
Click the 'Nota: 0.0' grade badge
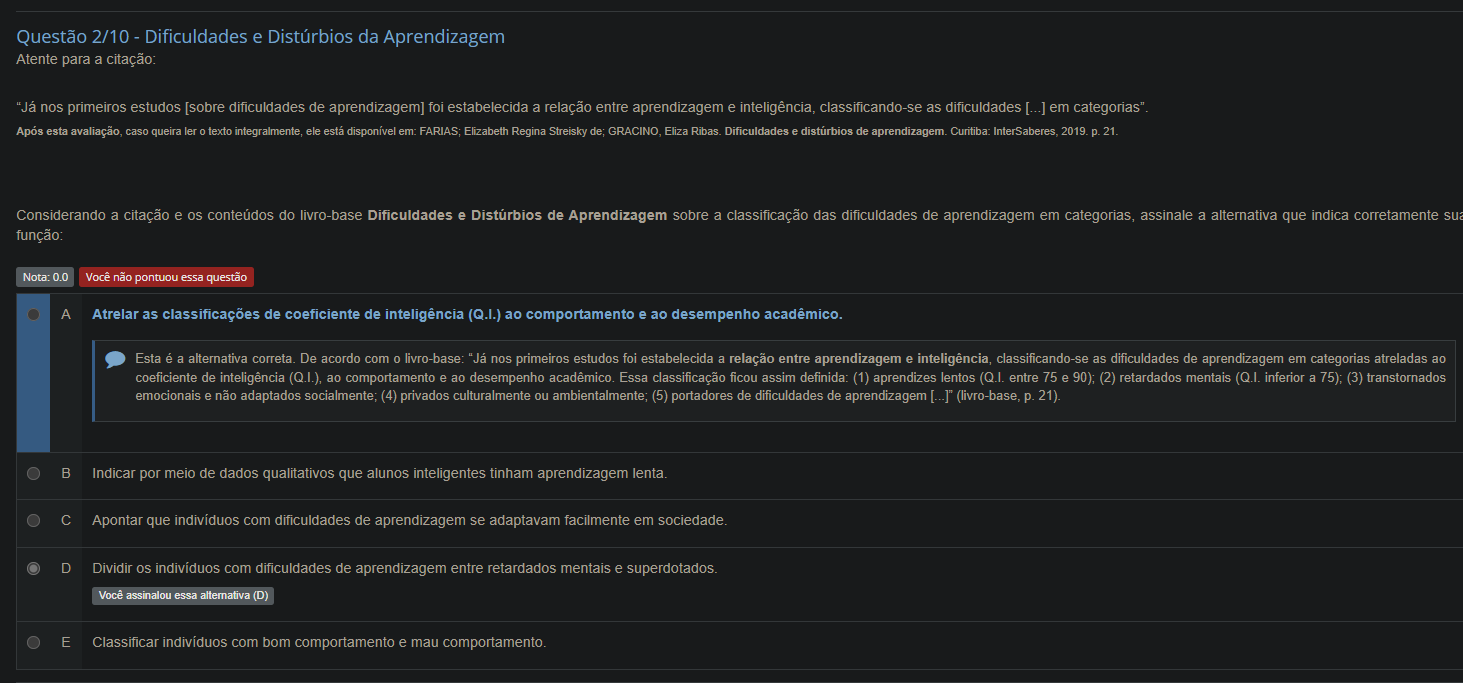coord(46,277)
